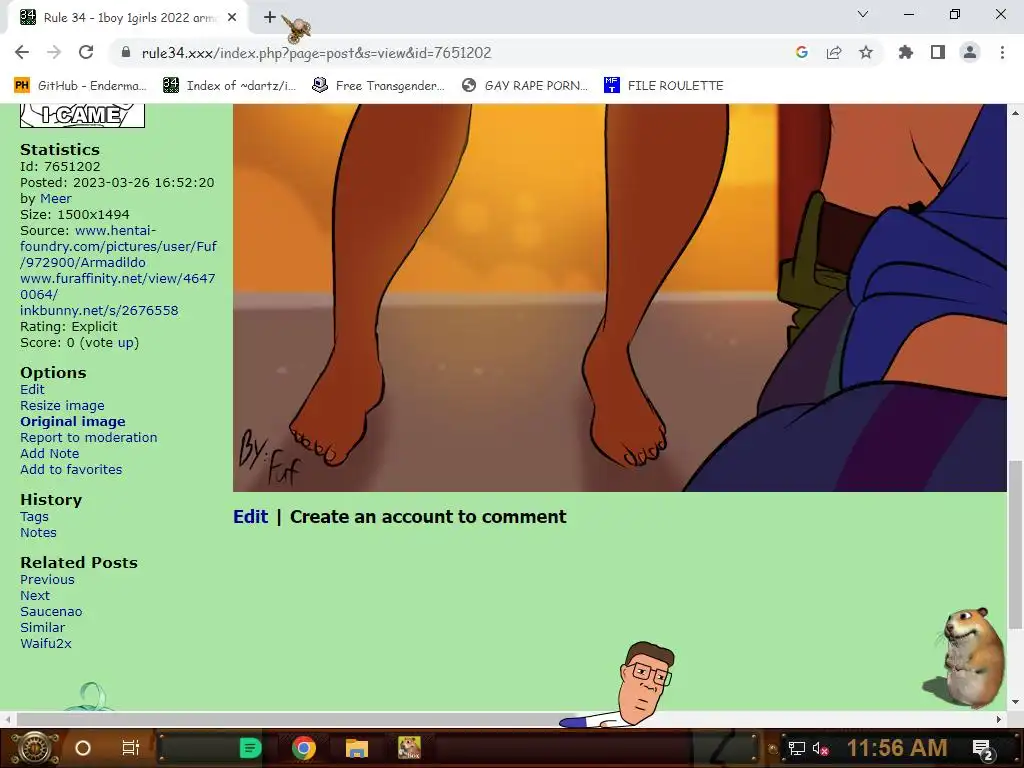Image resolution: width=1024 pixels, height=768 pixels.
Task: Click 'Create an account to comment'
Action: point(428,517)
